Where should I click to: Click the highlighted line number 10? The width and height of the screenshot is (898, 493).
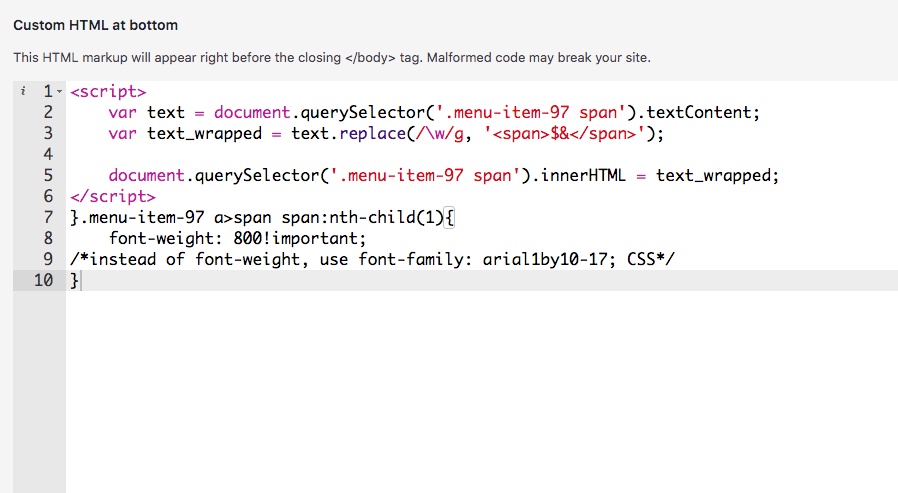click(x=43, y=281)
